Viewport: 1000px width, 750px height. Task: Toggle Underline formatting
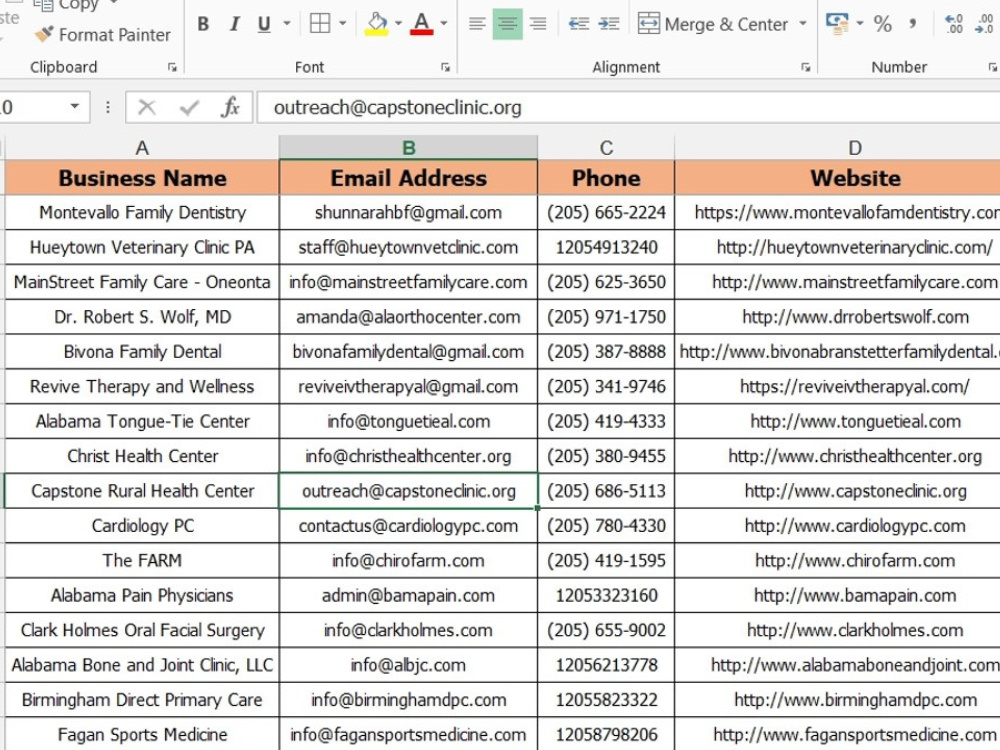[264, 24]
